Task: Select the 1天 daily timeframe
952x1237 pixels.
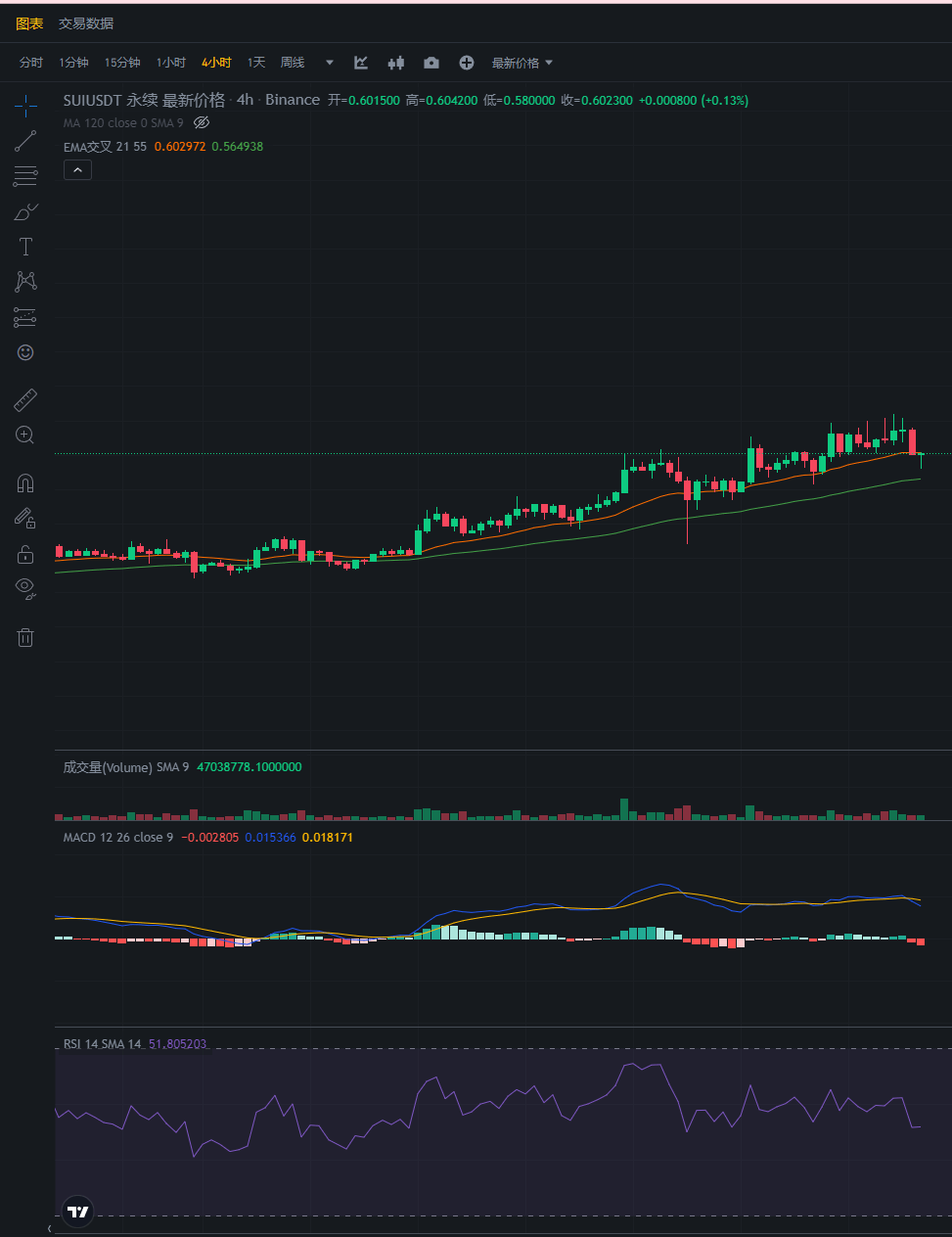Action: click(255, 62)
